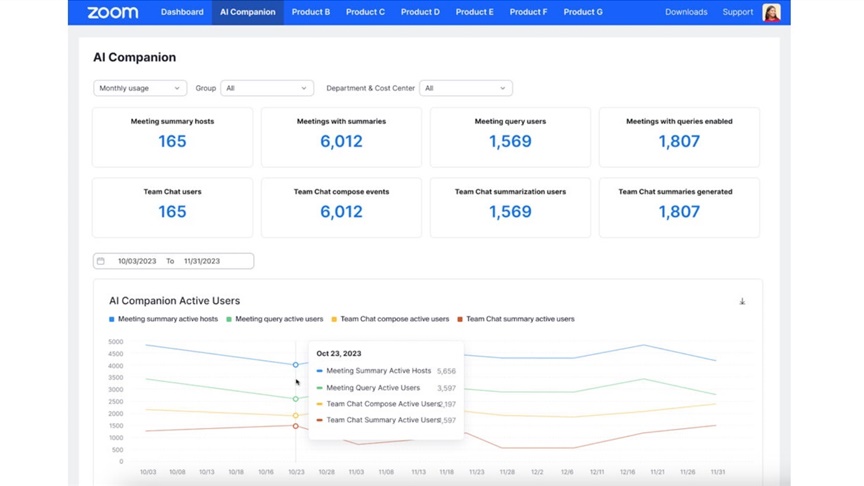Open the Support link
The width and height of the screenshot is (864, 486).
(x=737, y=12)
